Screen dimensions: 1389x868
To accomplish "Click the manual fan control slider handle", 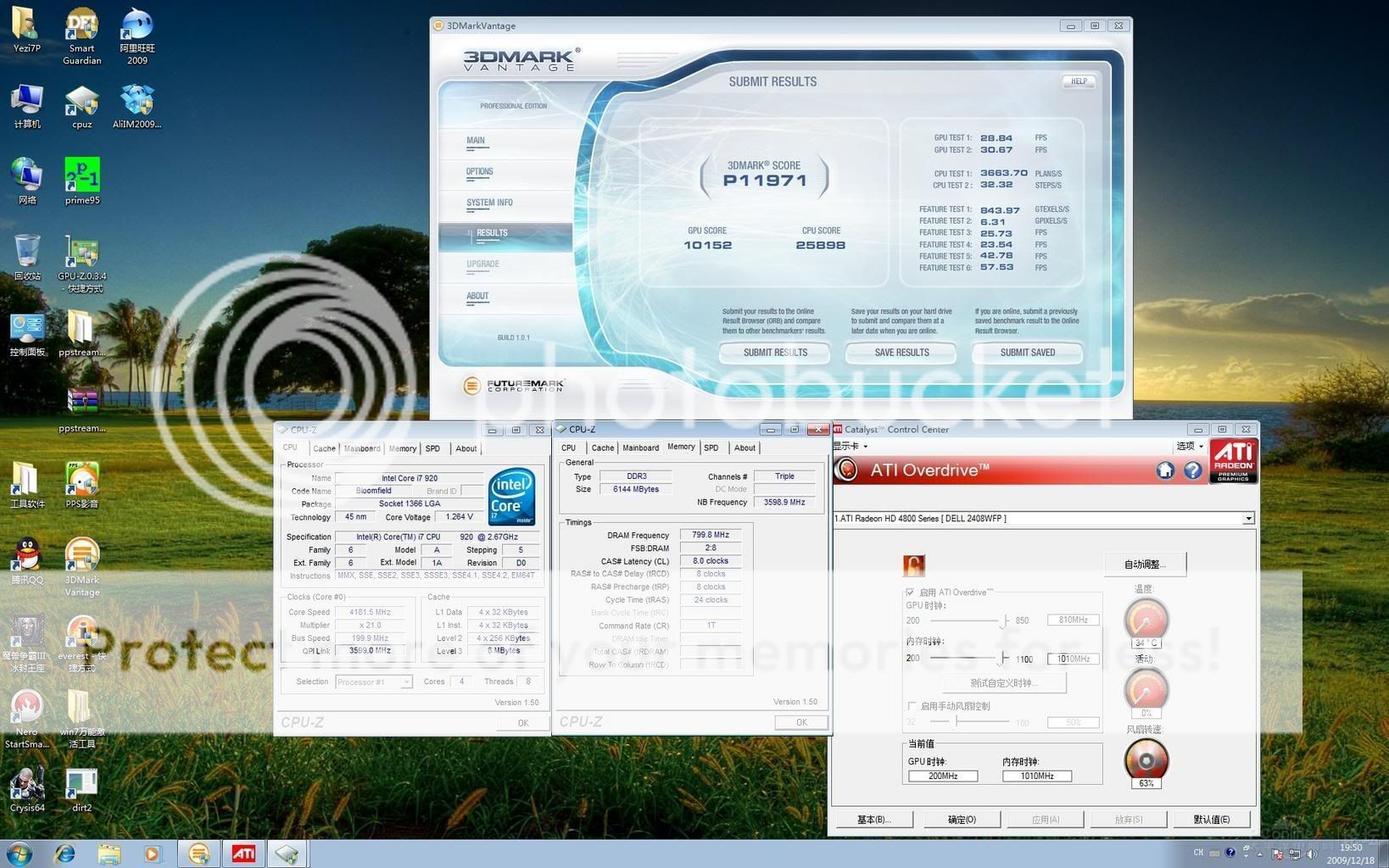I will point(957,721).
